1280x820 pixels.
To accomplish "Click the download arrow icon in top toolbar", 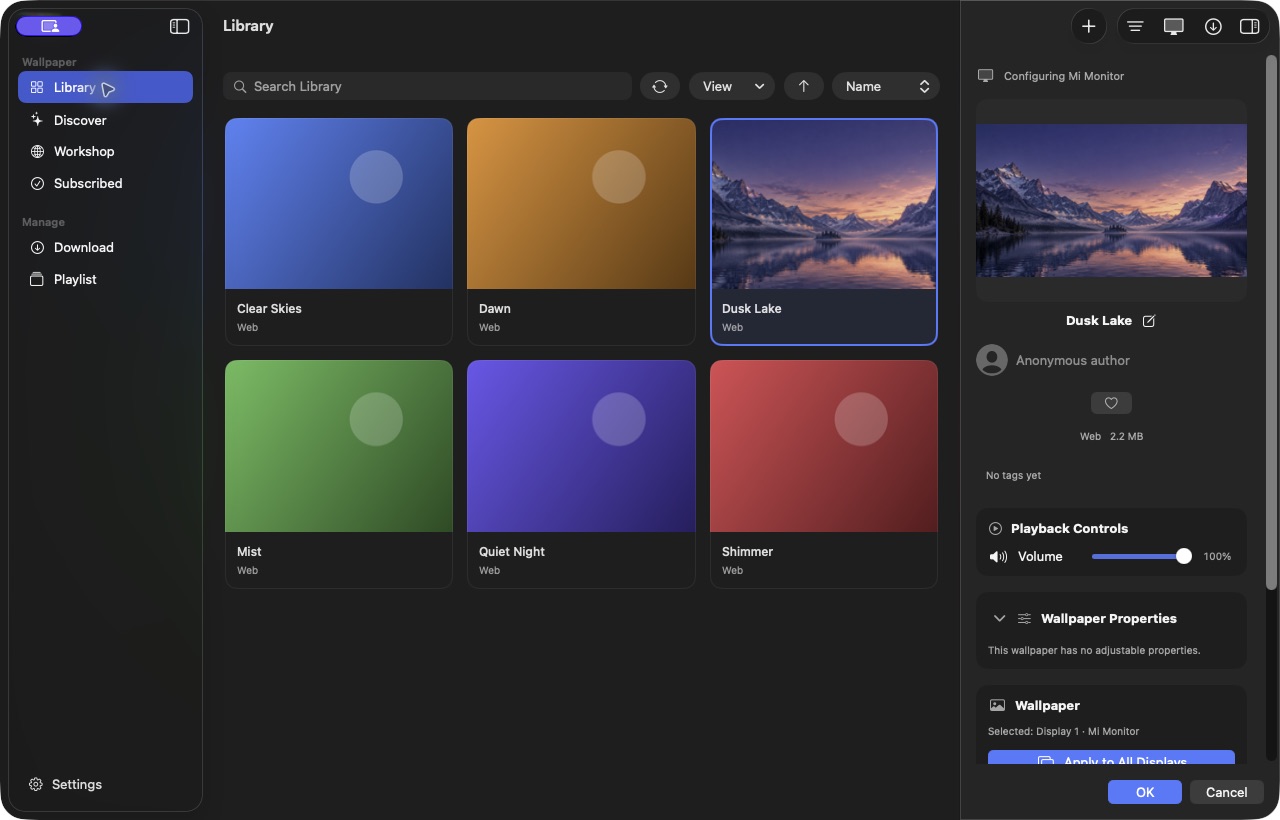I will tap(1213, 27).
